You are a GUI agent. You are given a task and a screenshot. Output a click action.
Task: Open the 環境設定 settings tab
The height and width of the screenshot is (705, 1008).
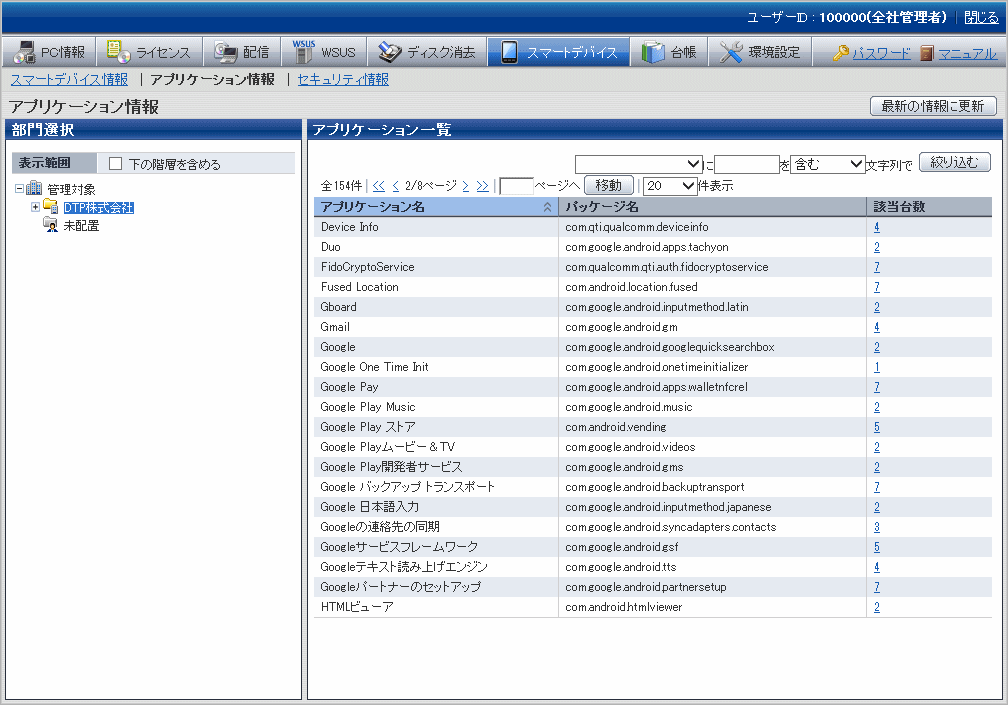[x=760, y=52]
